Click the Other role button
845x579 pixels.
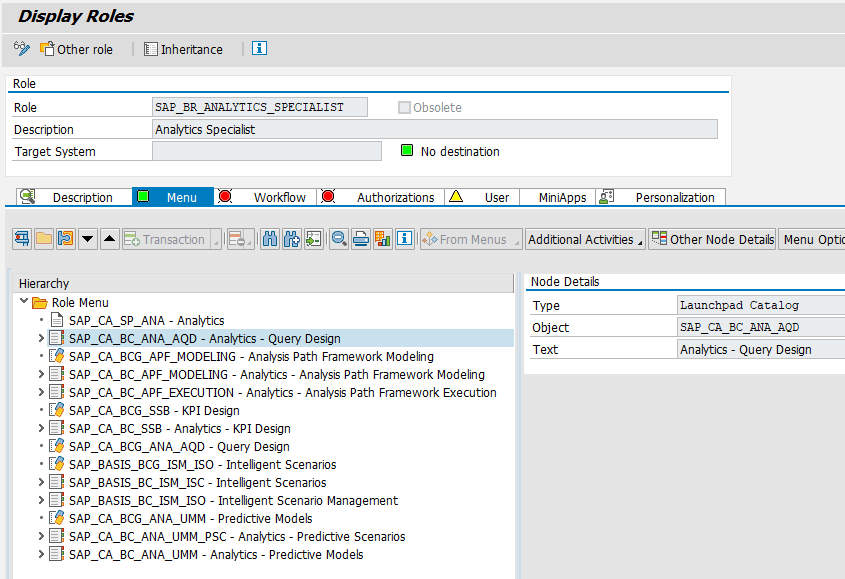pyautogui.click(x=77, y=48)
